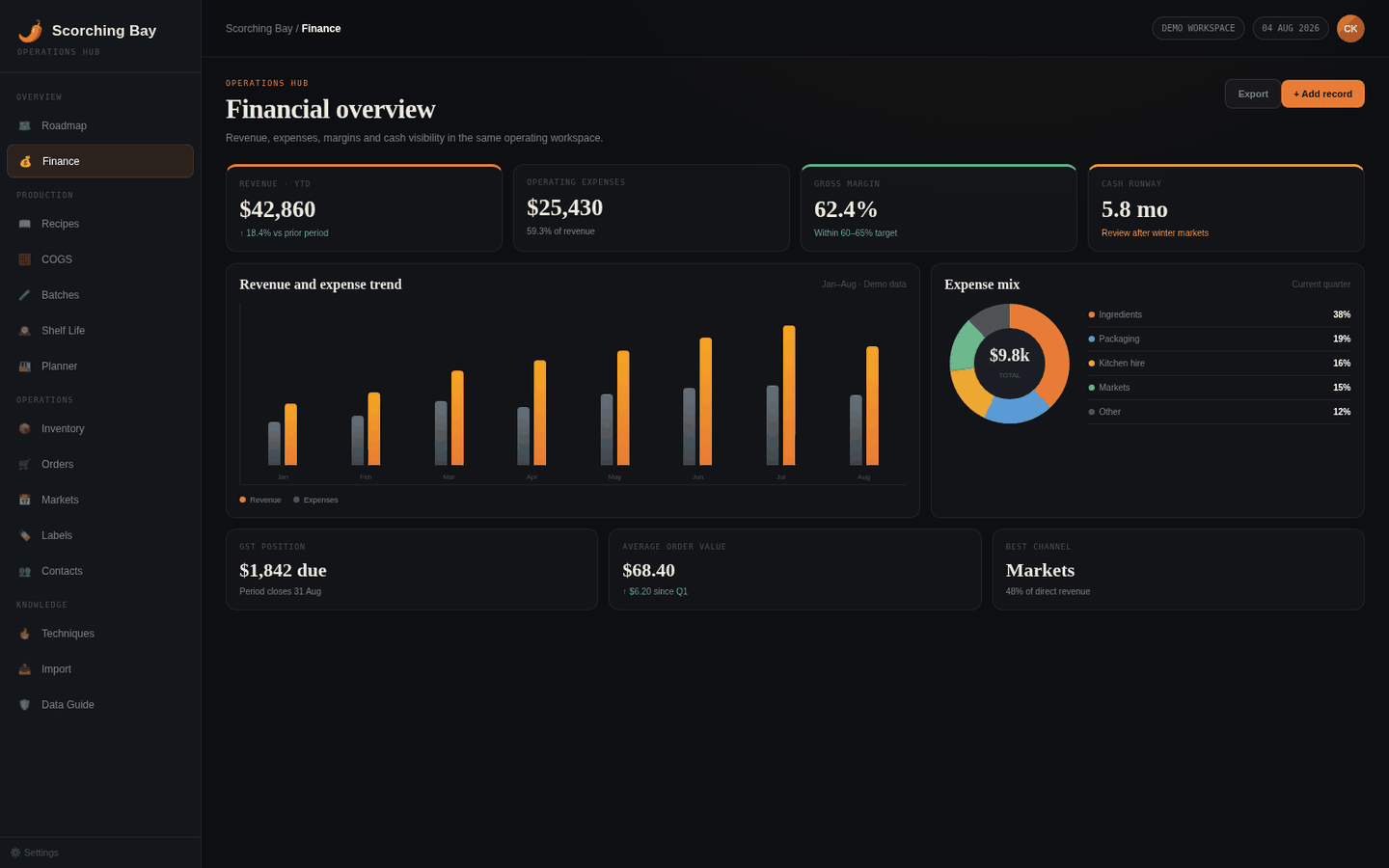Click the Inventory box icon
1389x868 pixels.
(x=25, y=429)
